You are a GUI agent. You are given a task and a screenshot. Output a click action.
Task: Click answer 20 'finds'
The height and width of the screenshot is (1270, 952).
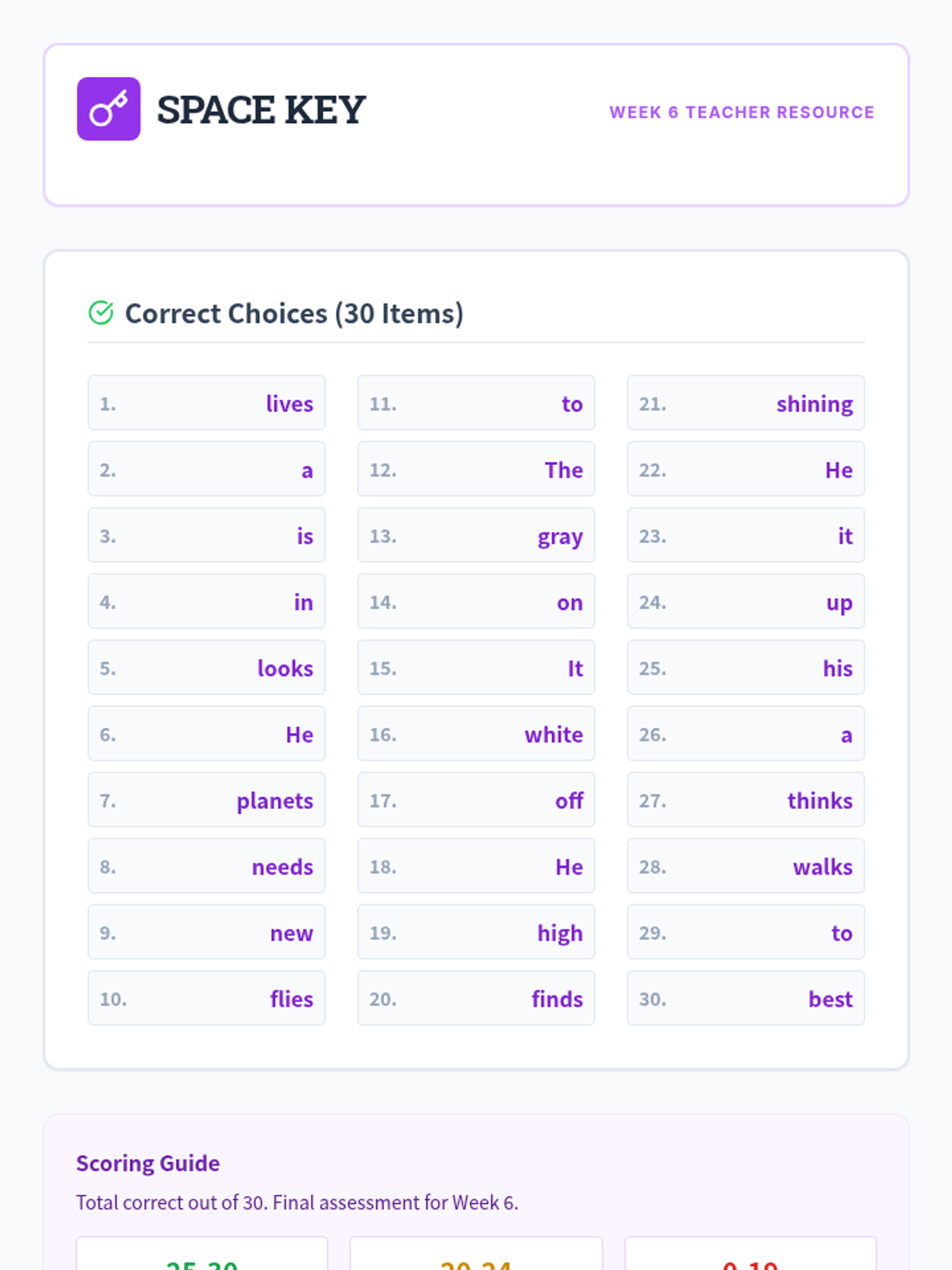click(x=476, y=999)
